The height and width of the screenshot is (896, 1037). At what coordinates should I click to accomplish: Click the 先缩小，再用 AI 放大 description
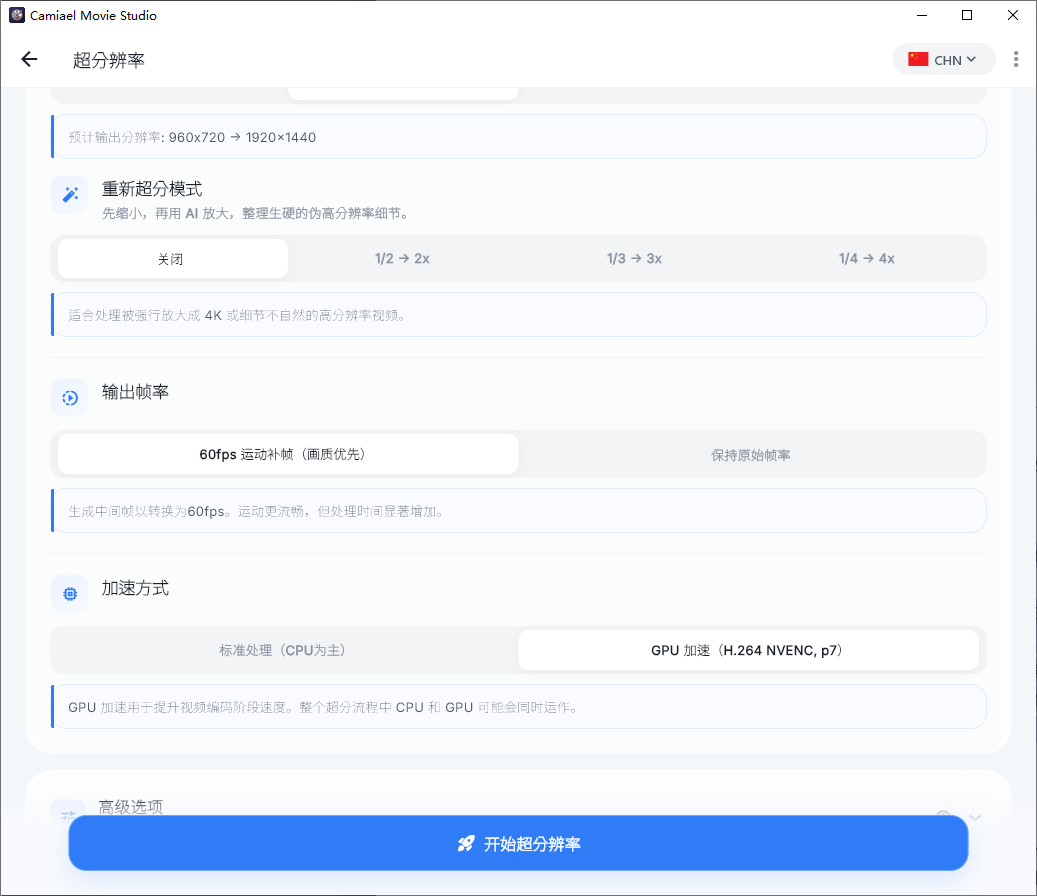[x=257, y=214]
